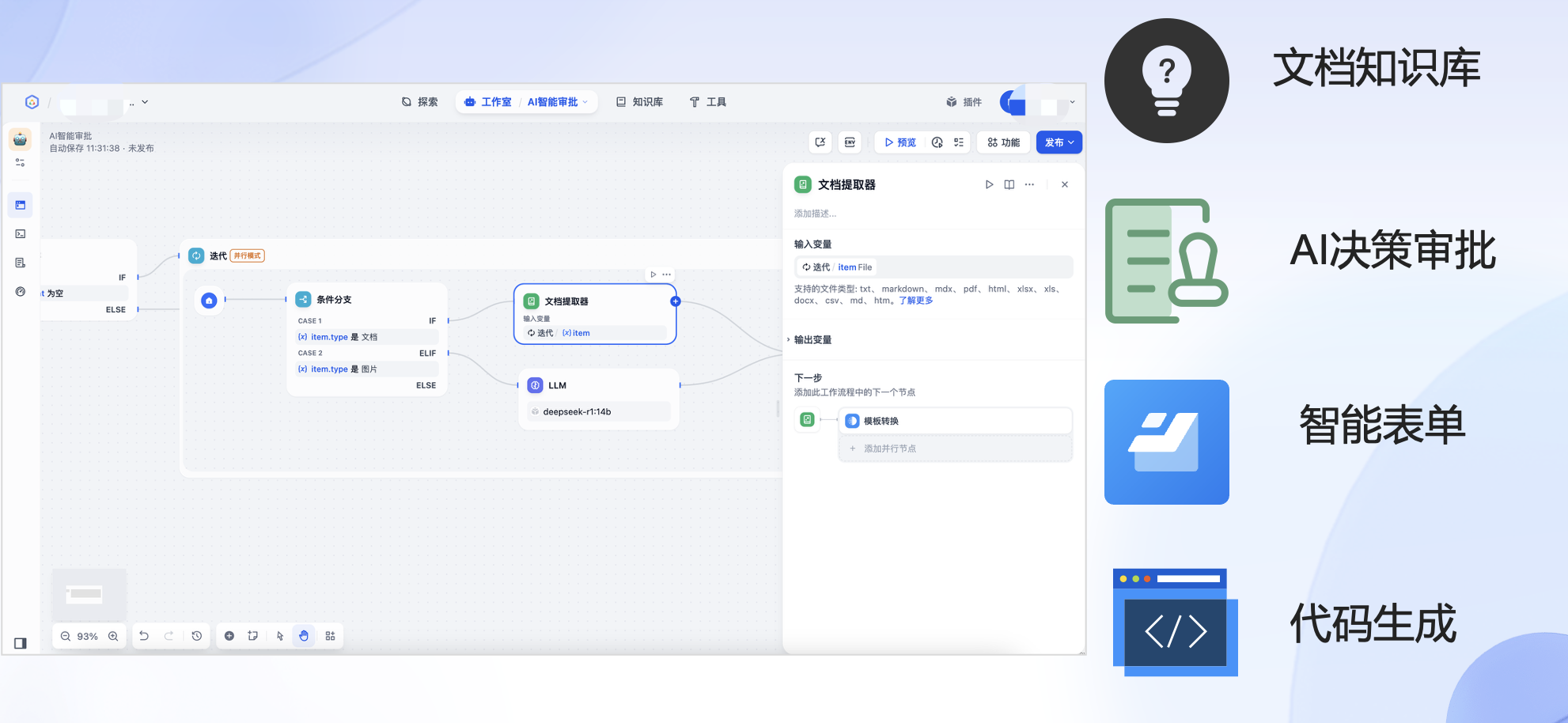
Task: Open the 93% zoom level menu
Action: pos(88,636)
